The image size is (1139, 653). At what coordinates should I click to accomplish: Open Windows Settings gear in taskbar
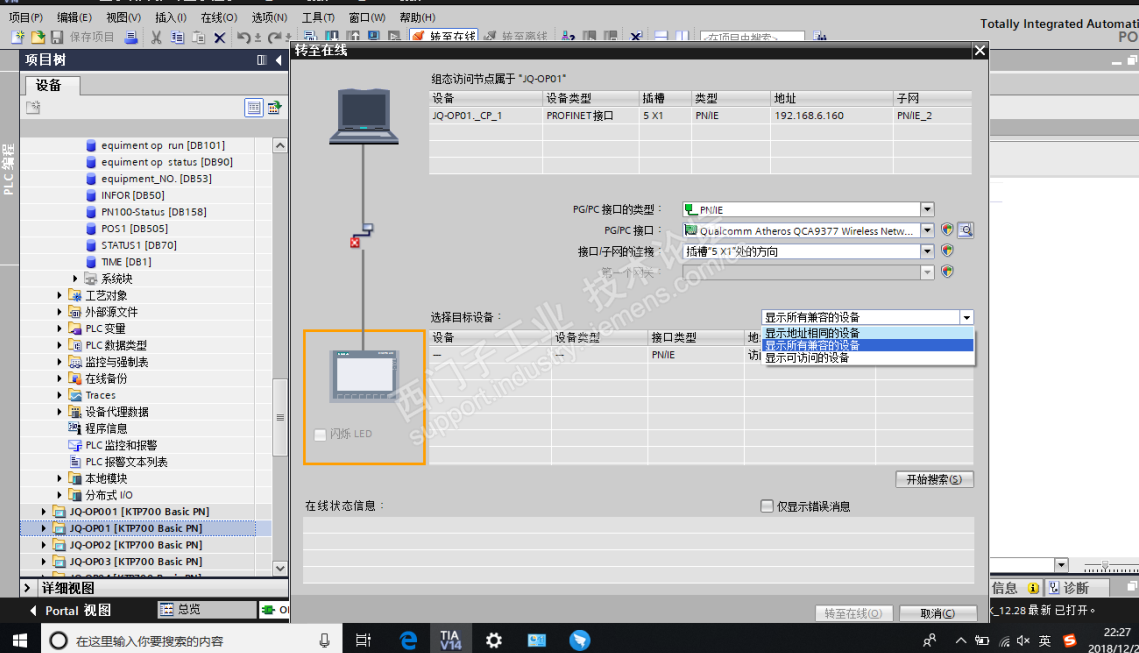(x=494, y=640)
